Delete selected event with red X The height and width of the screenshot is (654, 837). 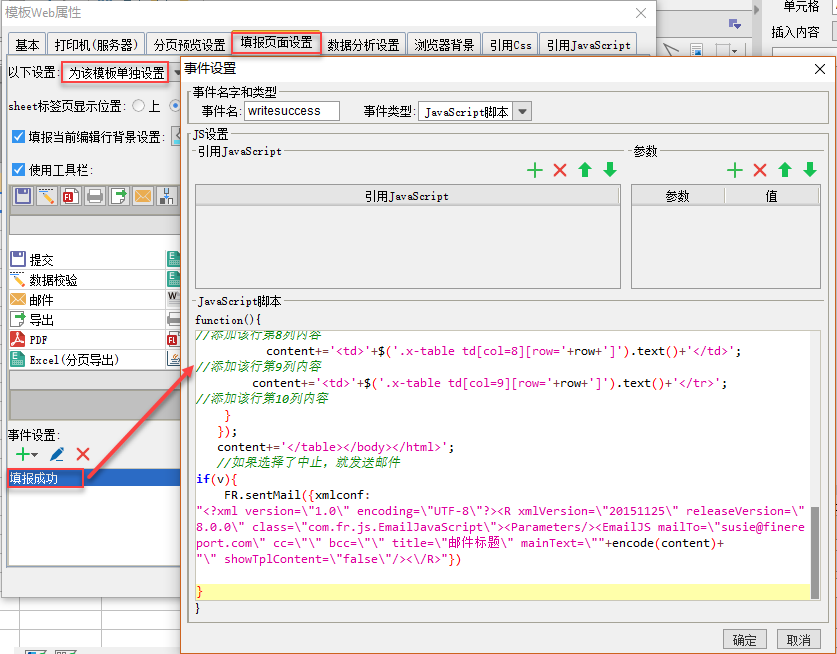click(x=83, y=454)
